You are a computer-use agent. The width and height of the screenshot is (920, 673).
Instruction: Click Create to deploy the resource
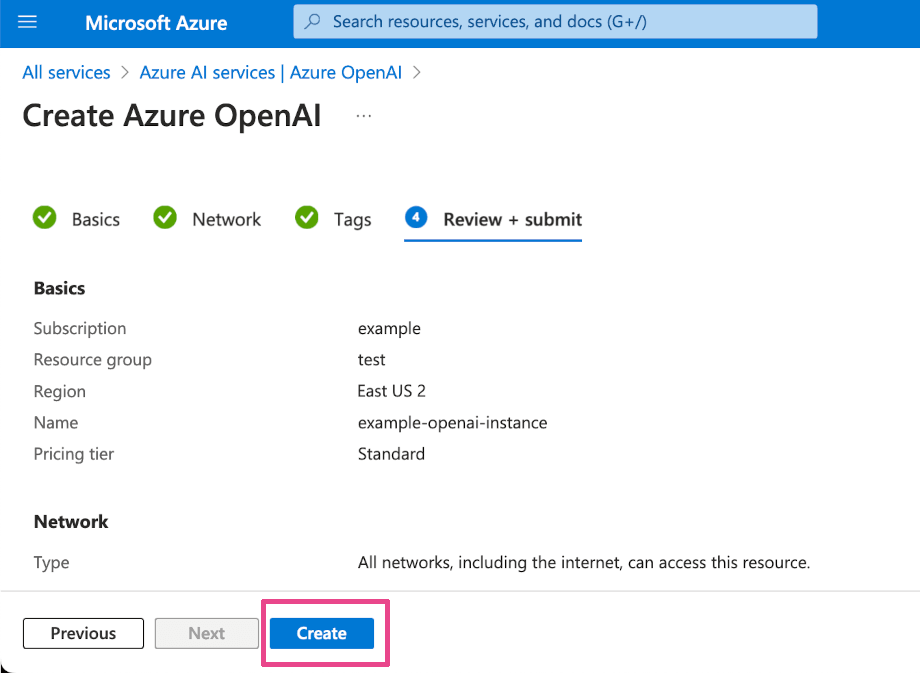(321, 633)
